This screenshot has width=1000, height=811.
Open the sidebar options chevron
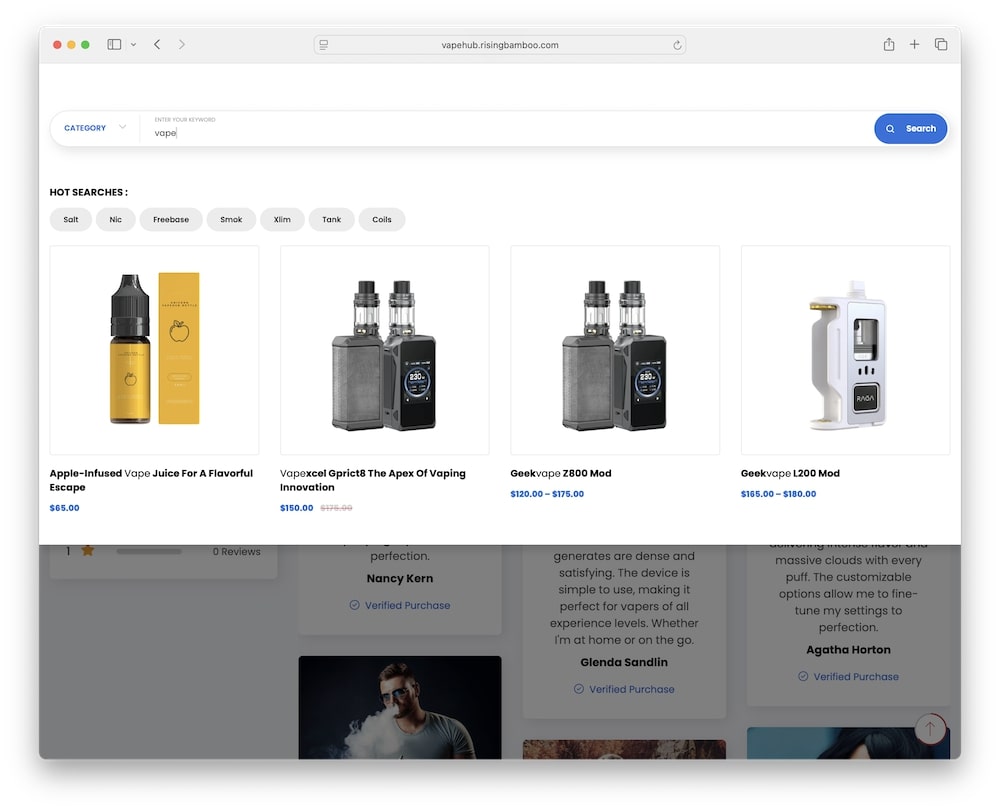point(133,45)
